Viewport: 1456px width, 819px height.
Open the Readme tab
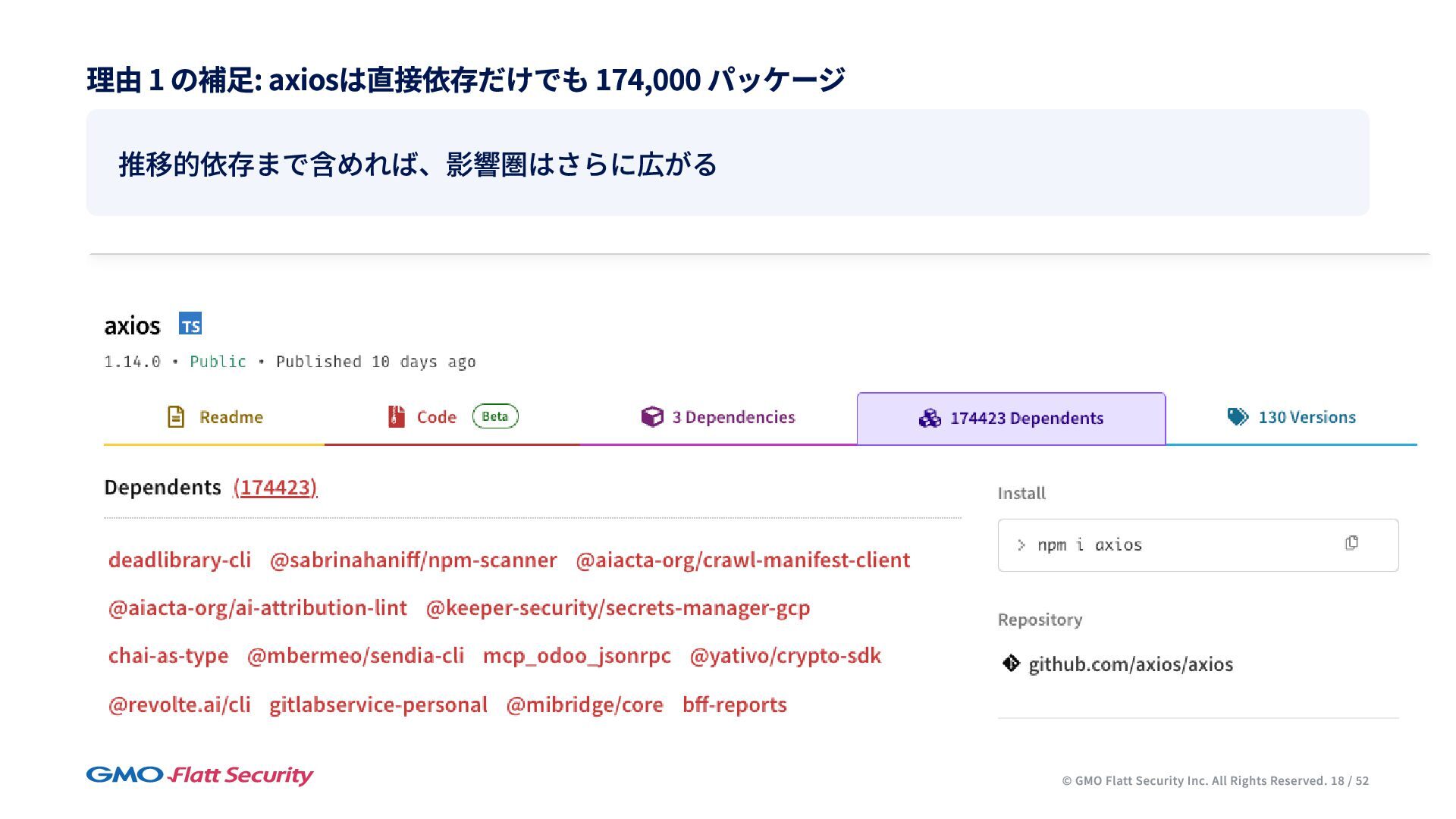point(231,417)
